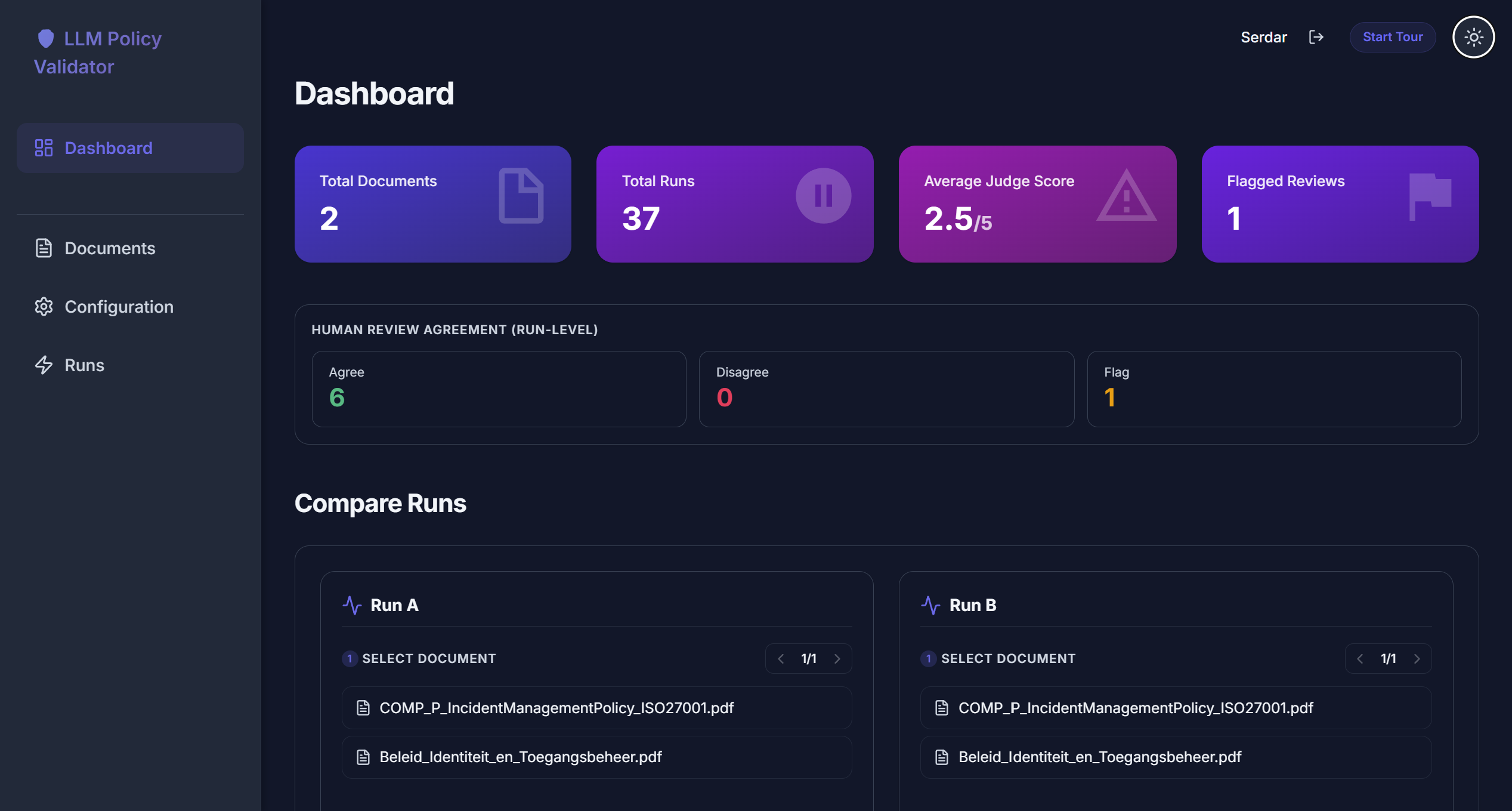Click the warning triangle on Average Judge Score
Screen dimensions: 1512x811
[x=1126, y=196]
